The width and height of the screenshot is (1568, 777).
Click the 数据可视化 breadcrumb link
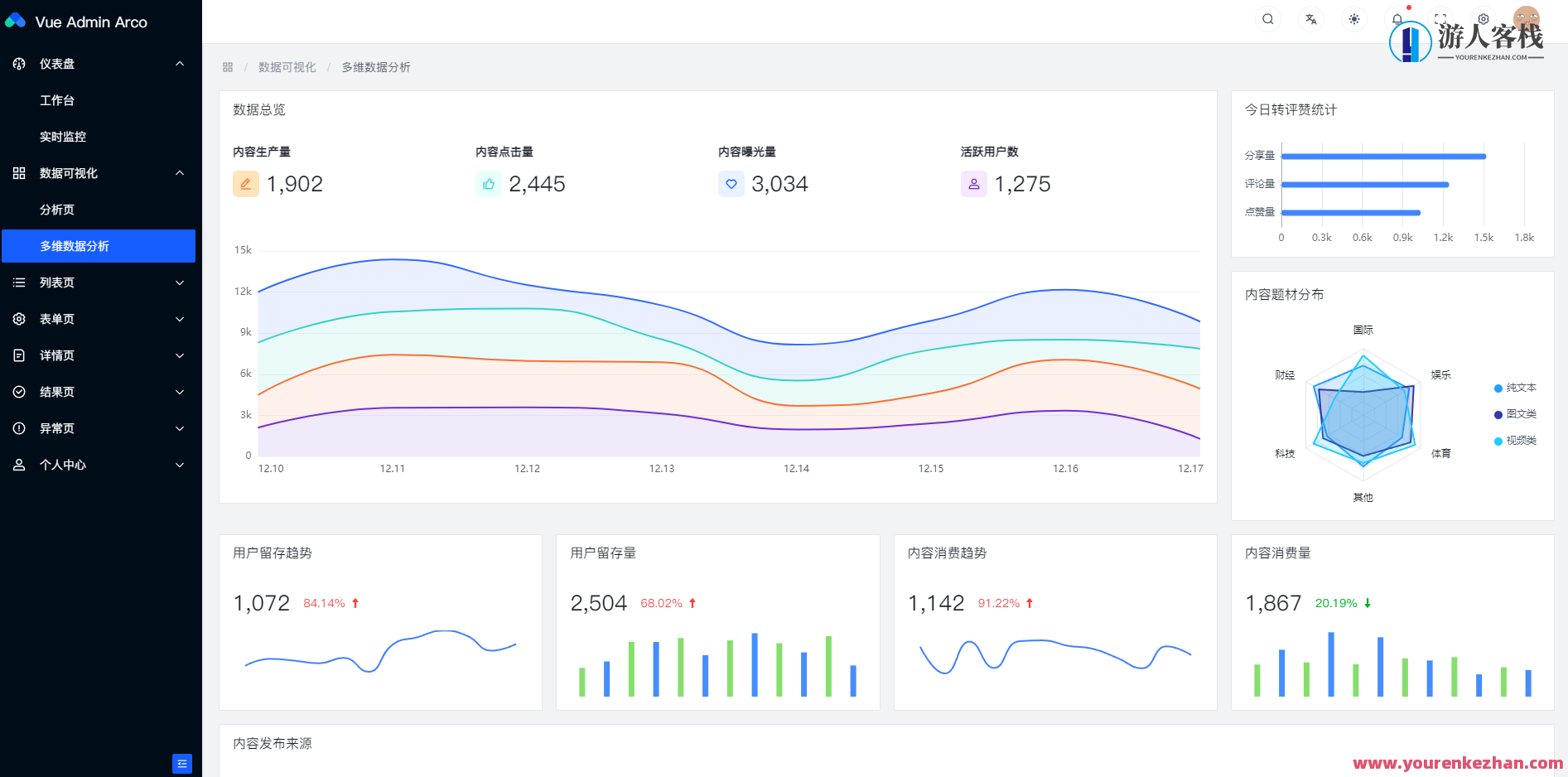(x=287, y=67)
